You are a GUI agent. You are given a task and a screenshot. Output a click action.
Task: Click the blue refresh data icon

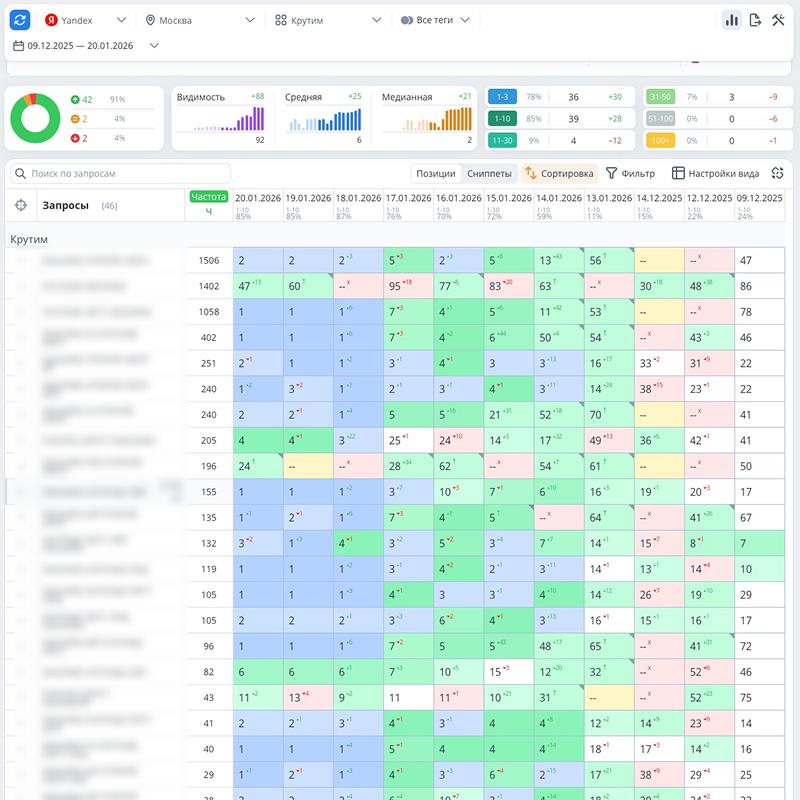21,20
